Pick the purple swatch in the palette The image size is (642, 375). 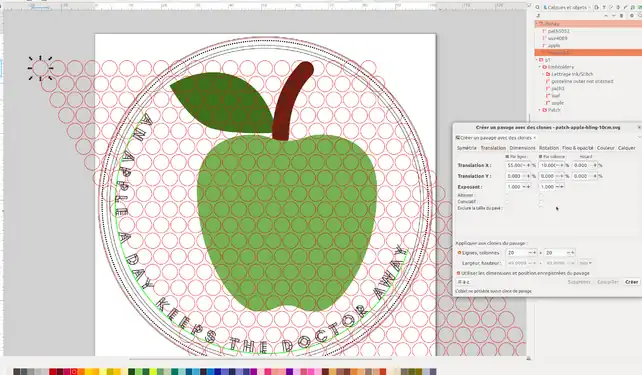pos(289,371)
